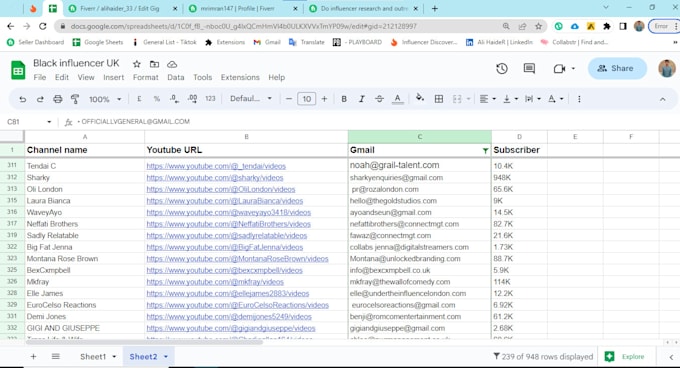Click the Explore button
The height and width of the screenshot is (368, 680).
[624, 357]
